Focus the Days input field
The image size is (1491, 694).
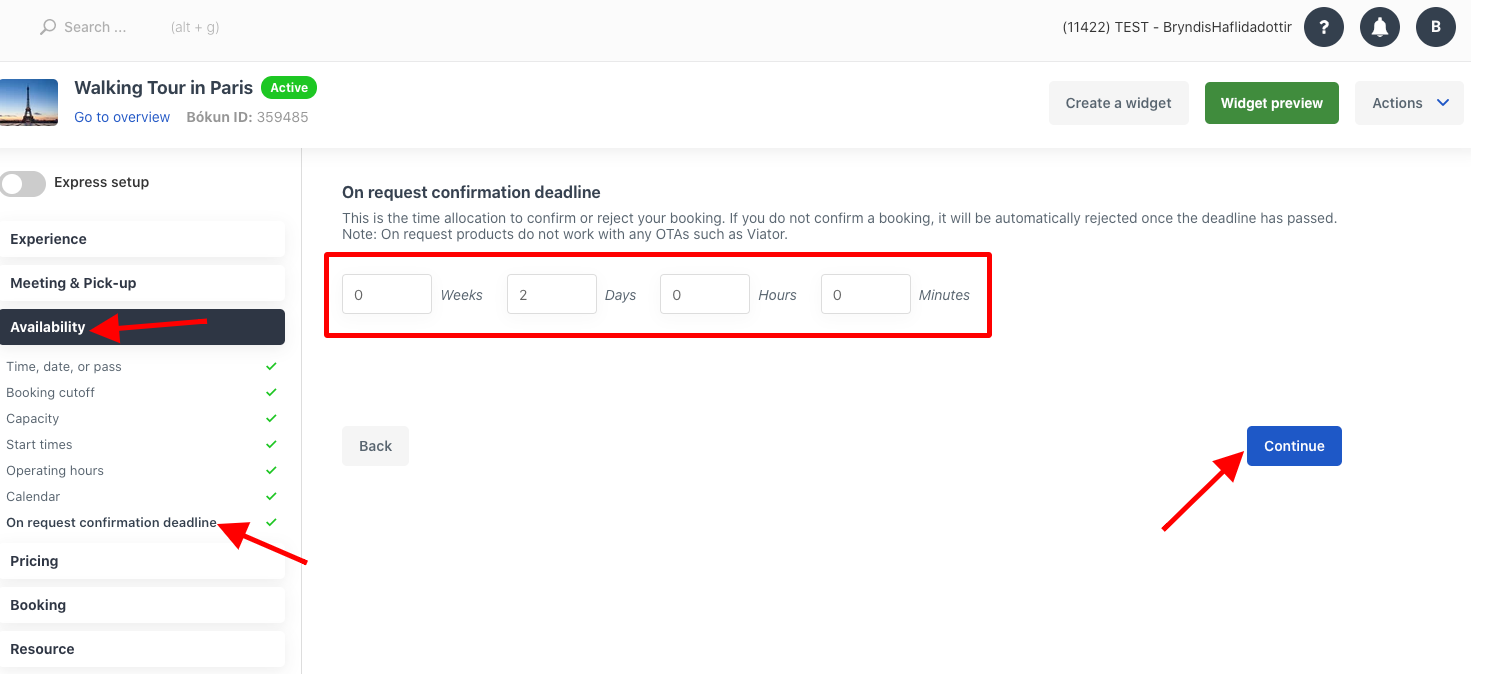pos(552,294)
